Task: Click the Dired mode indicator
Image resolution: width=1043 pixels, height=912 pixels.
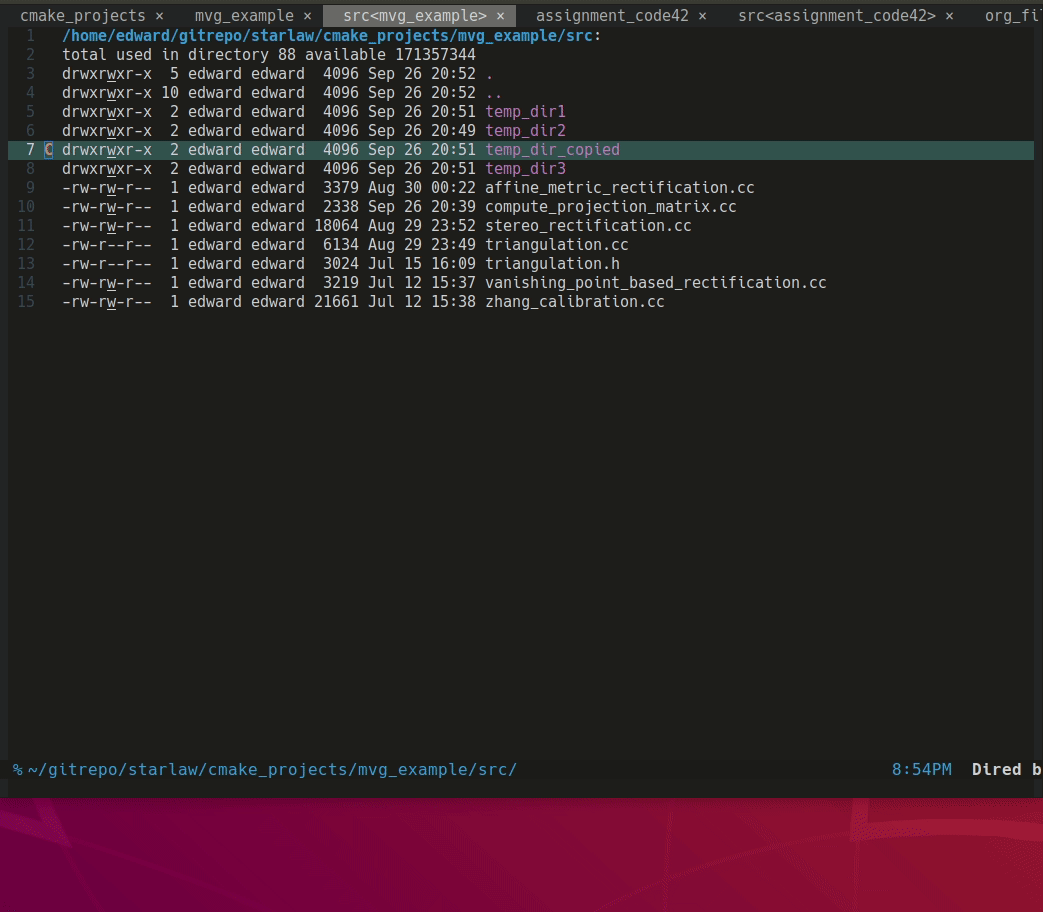Action: click(x=996, y=770)
